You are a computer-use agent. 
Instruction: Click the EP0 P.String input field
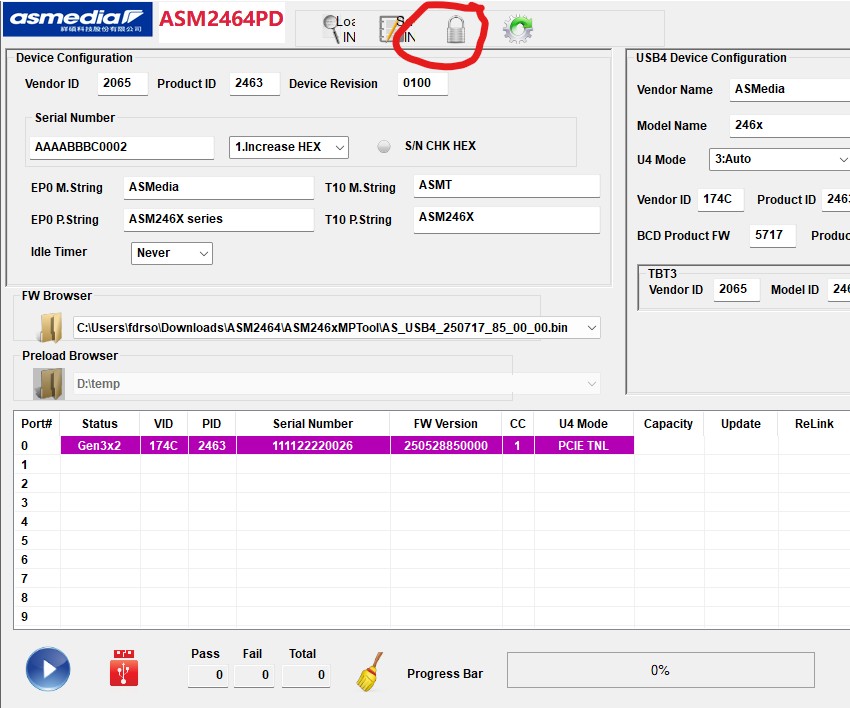click(218, 219)
